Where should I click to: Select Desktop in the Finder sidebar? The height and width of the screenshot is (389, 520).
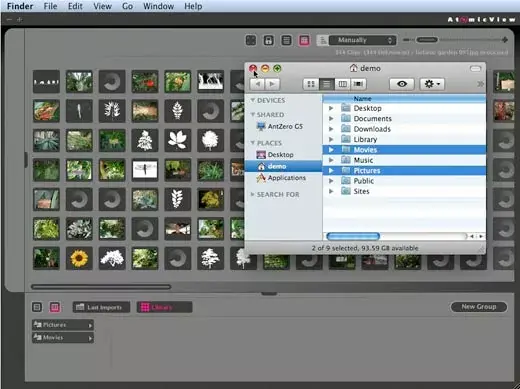(x=275, y=155)
